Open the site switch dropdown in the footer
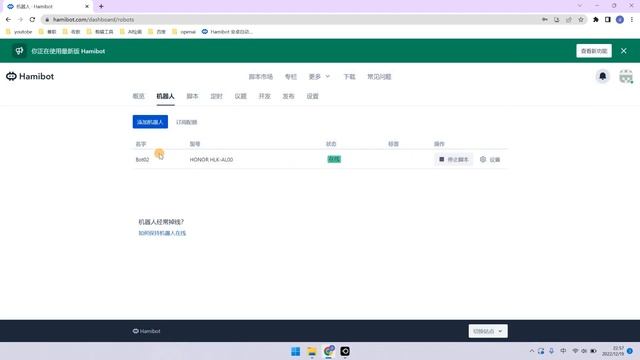 (488, 331)
